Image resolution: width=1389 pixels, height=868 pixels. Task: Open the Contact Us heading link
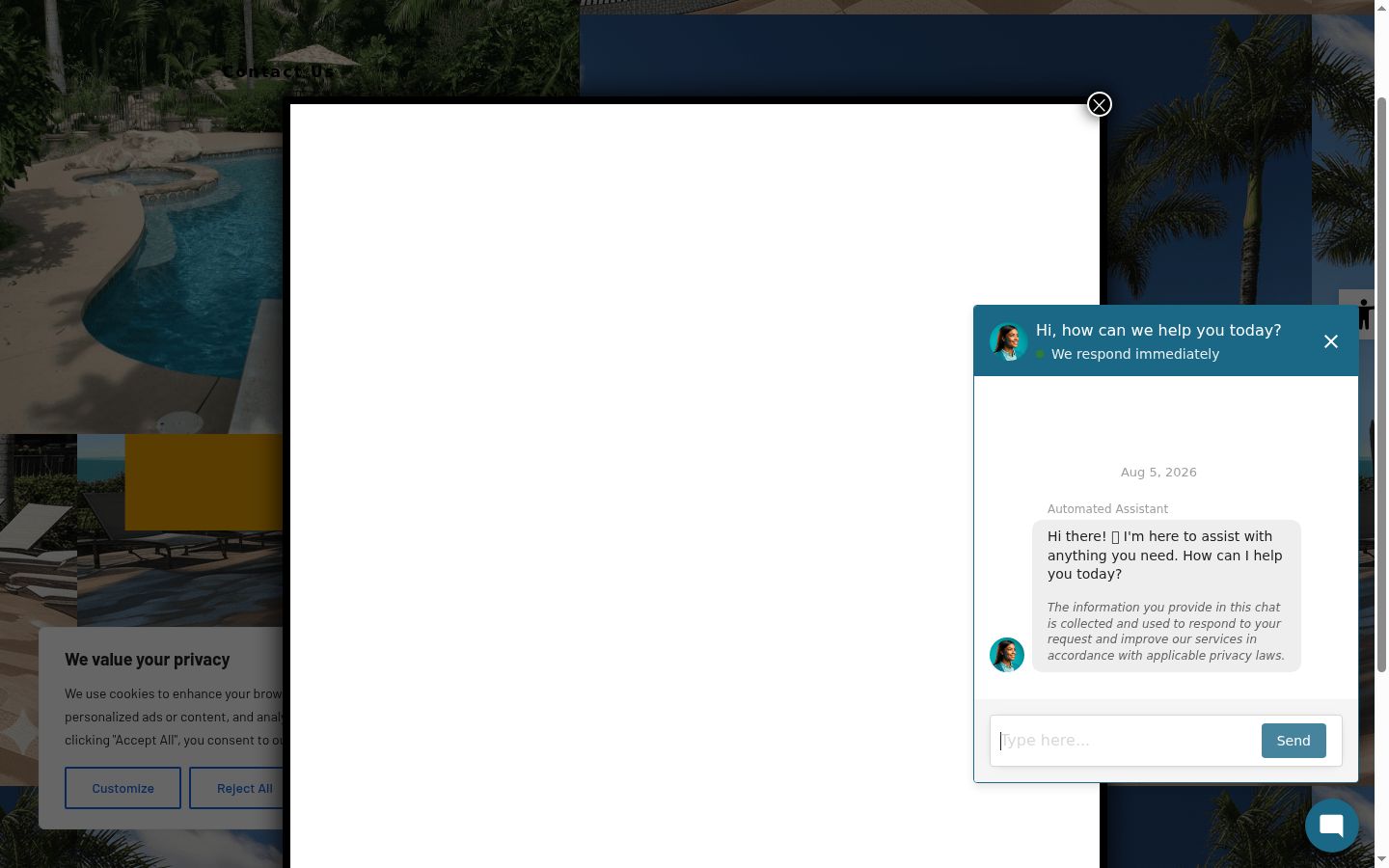tap(278, 71)
